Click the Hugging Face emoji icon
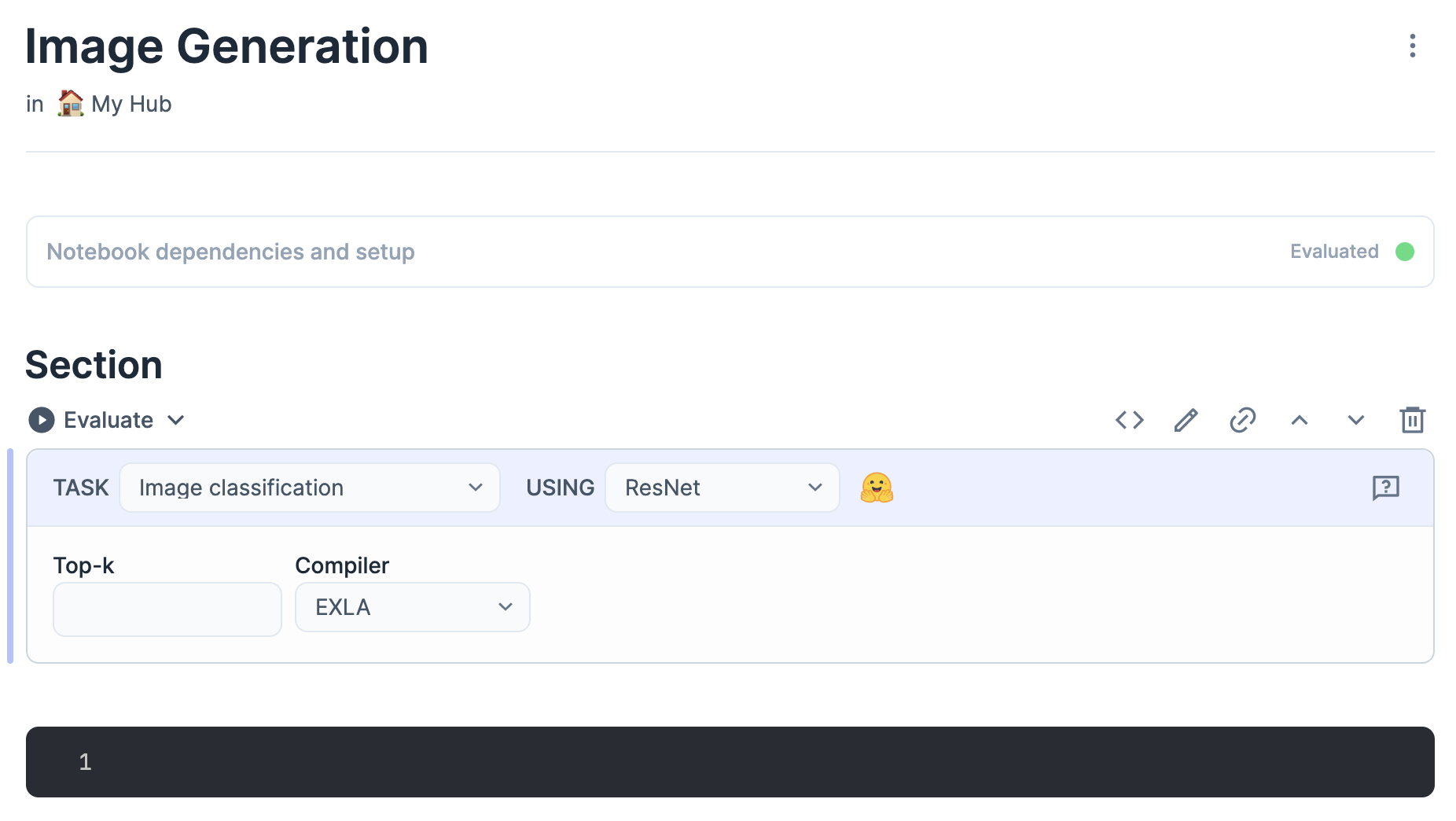1456x821 pixels. tap(877, 488)
